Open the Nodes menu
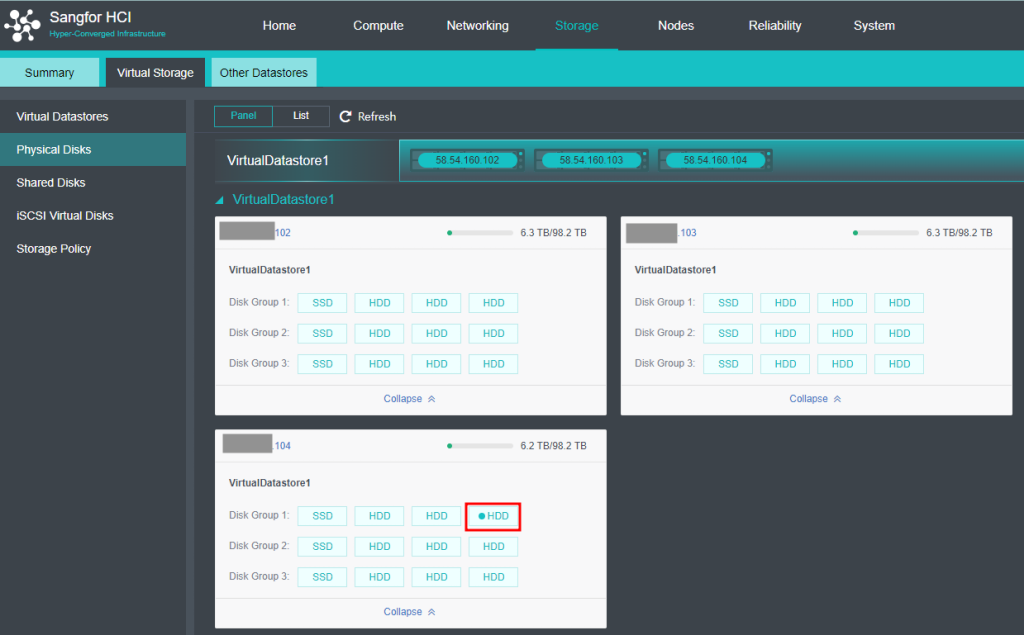Image resolution: width=1024 pixels, height=635 pixels. click(676, 25)
